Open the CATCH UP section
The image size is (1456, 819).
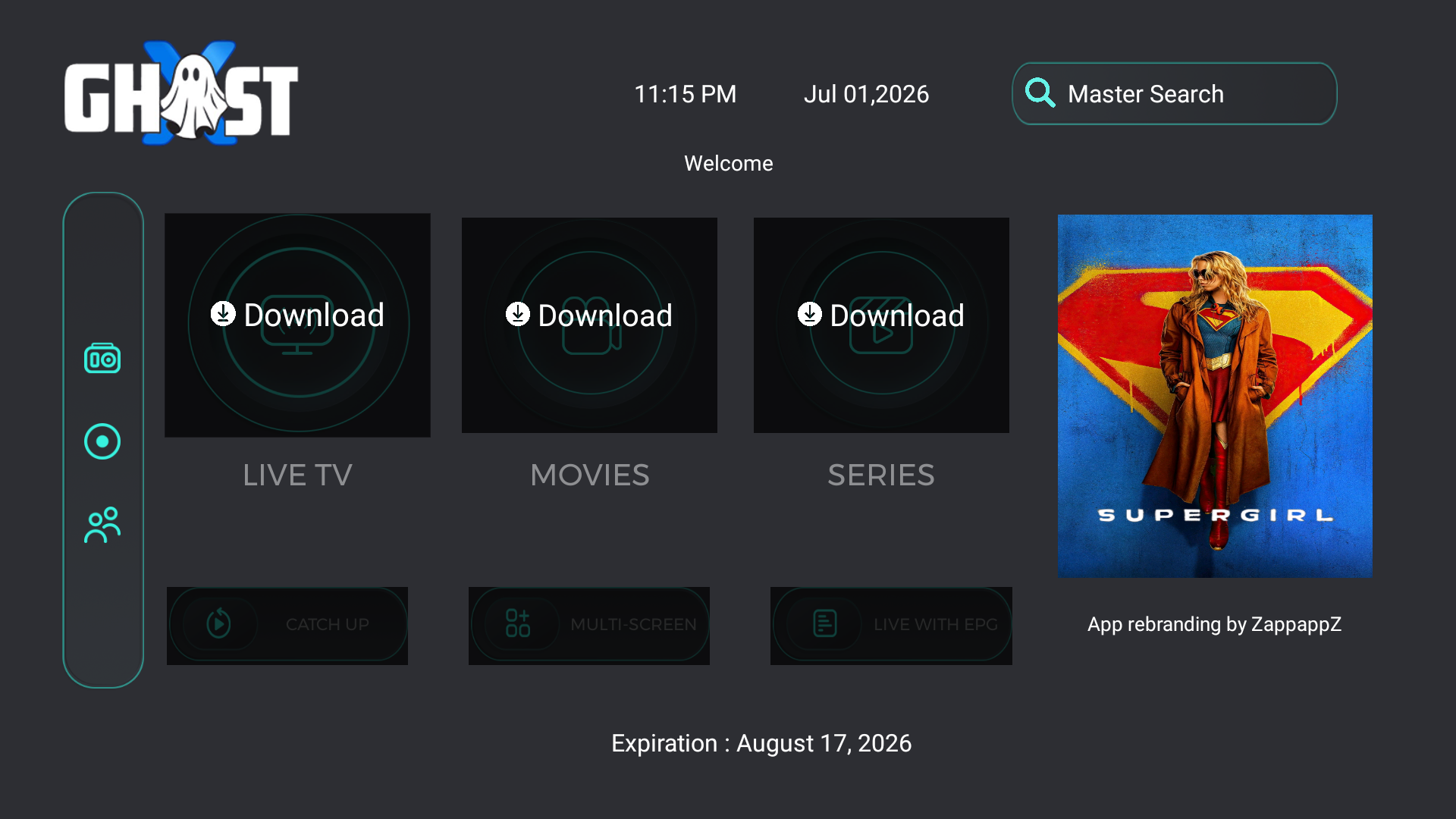tap(287, 626)
